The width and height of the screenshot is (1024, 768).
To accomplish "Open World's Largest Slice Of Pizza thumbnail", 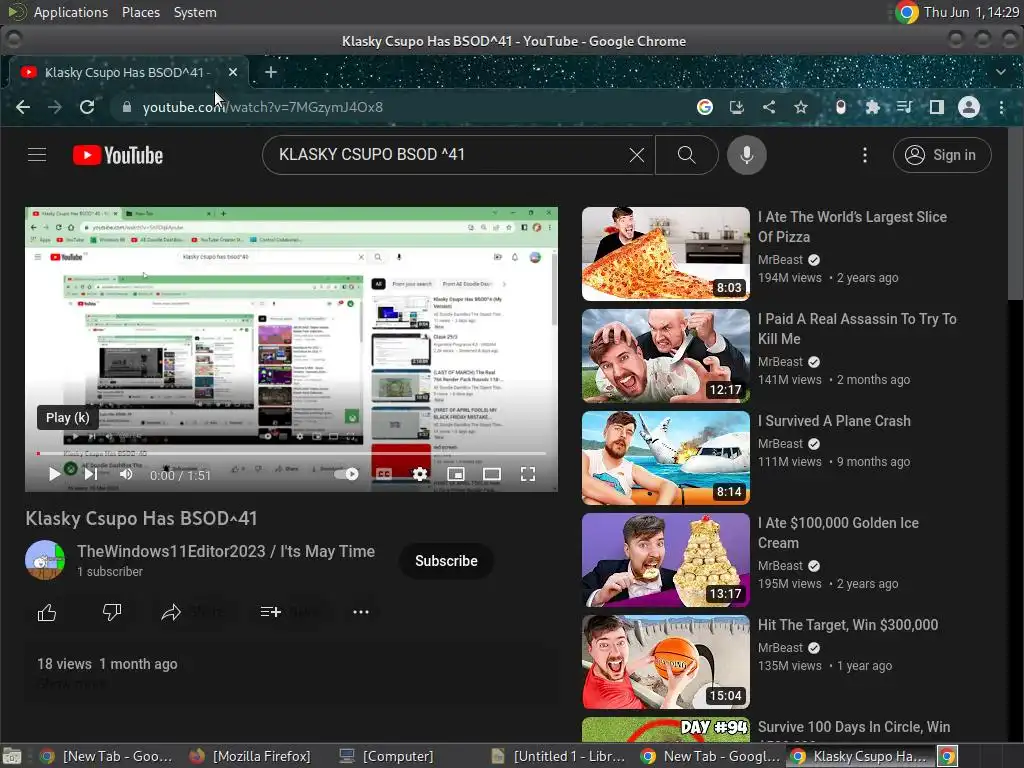I will tap(665, 253).
